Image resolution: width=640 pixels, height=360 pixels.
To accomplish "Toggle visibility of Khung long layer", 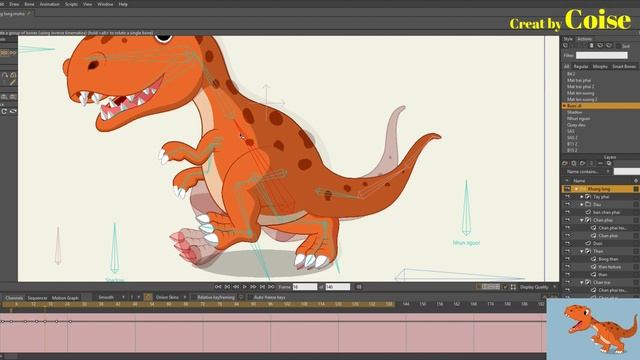I will (567, 189).
